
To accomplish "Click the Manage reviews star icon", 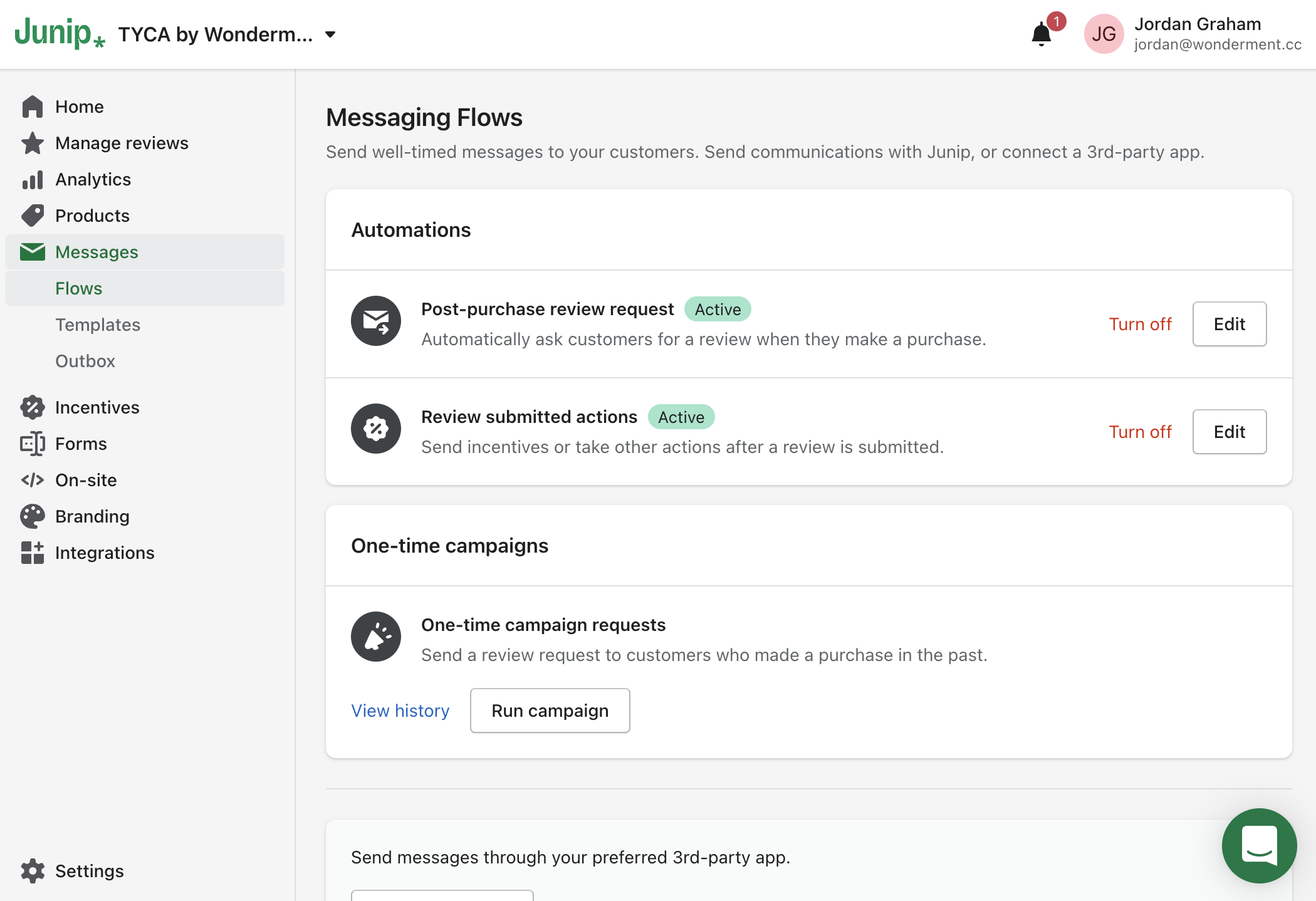I will pyautogui.click(x=33, y=143).
